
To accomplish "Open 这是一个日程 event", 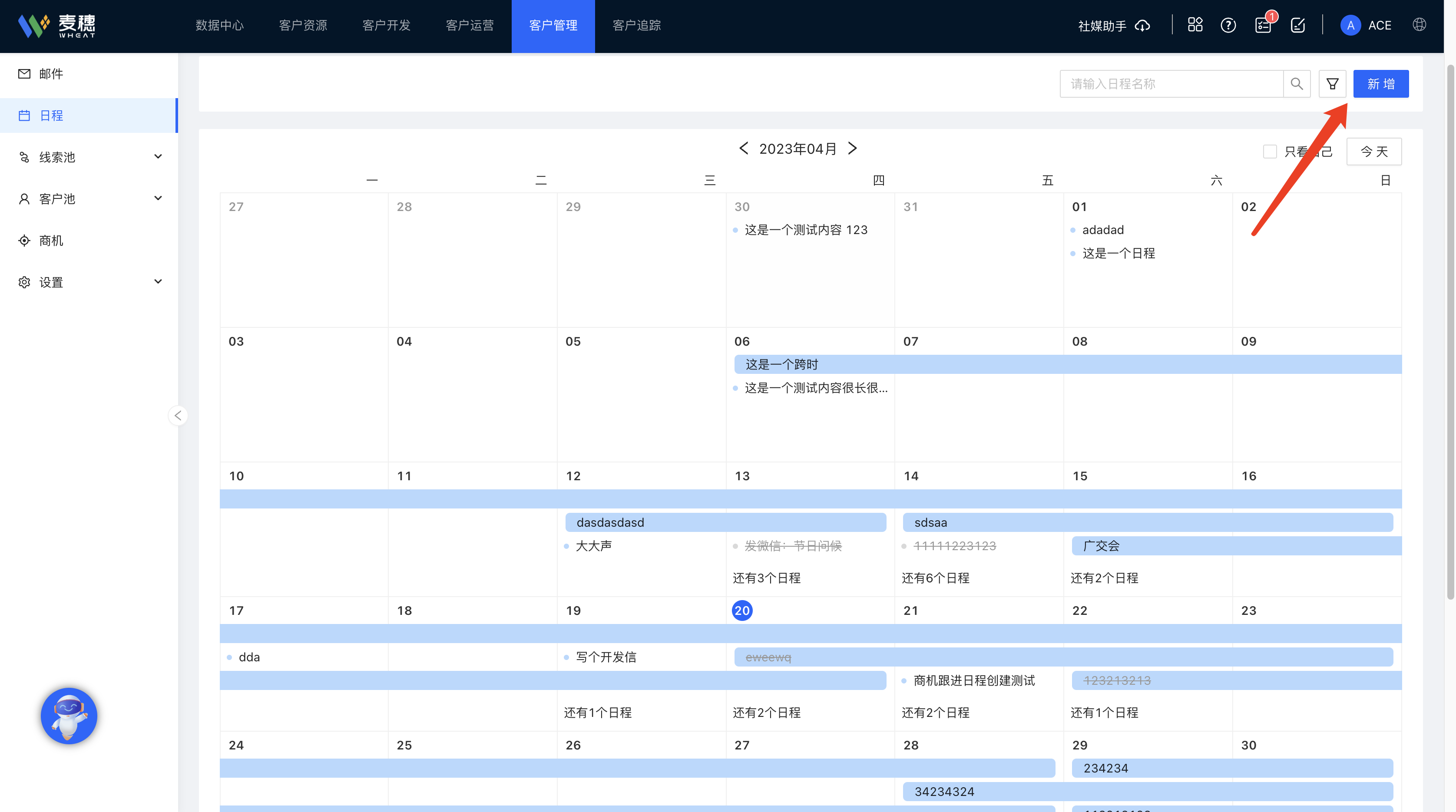I will [x=1118, y=253].
